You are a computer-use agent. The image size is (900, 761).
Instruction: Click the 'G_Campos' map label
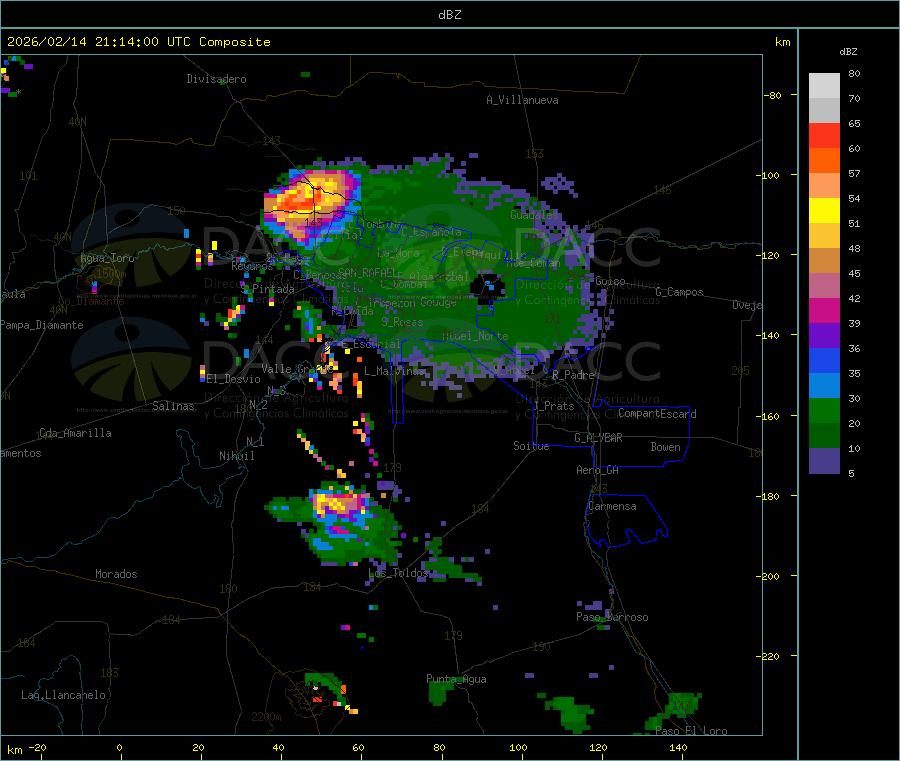[x=680, y=292]
